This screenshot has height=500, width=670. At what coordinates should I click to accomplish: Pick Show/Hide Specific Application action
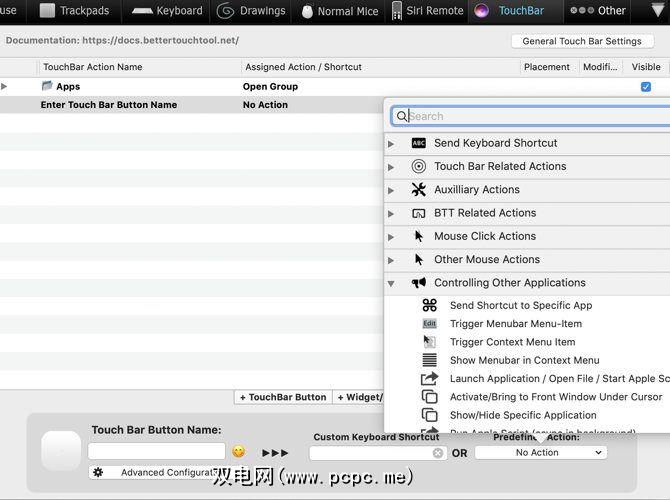tap(522, 415)
